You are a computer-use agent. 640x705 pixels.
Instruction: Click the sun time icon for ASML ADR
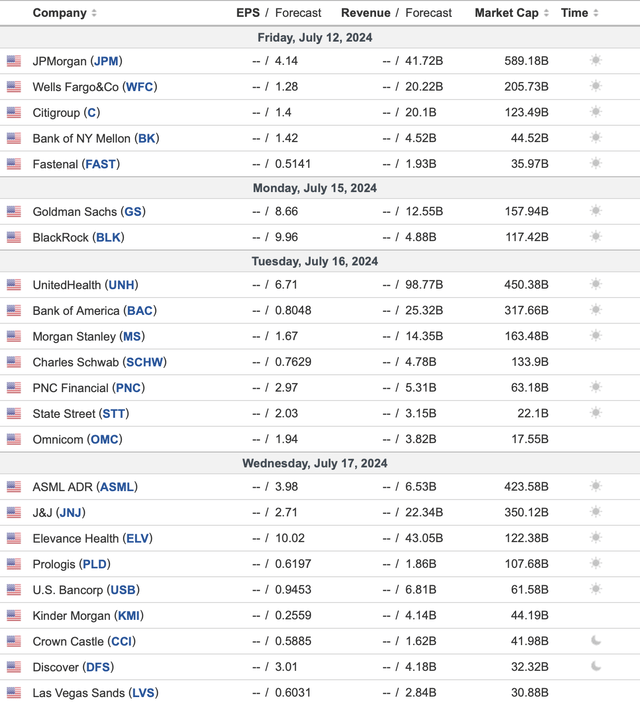(595, 486)
